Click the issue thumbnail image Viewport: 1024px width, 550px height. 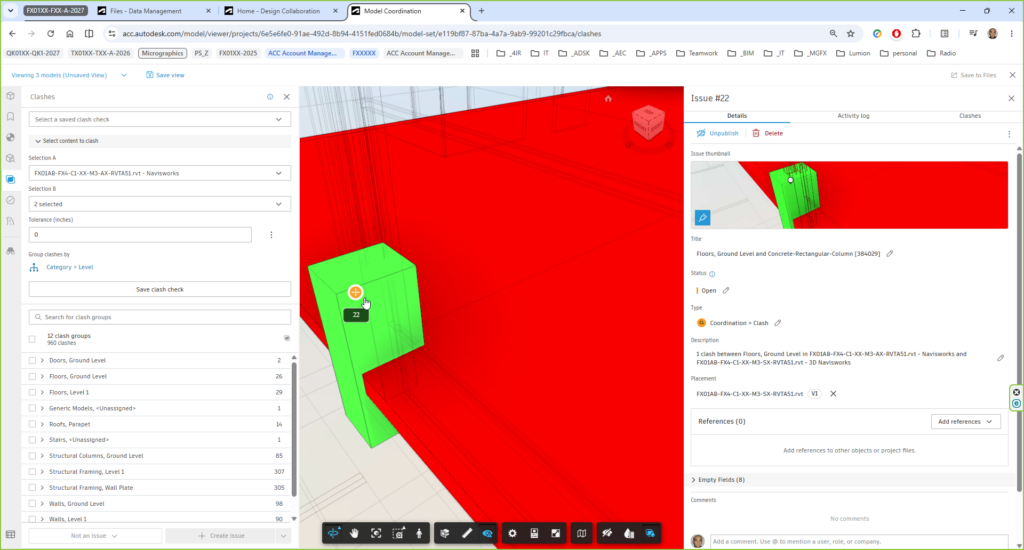click(x=849, y=195)
